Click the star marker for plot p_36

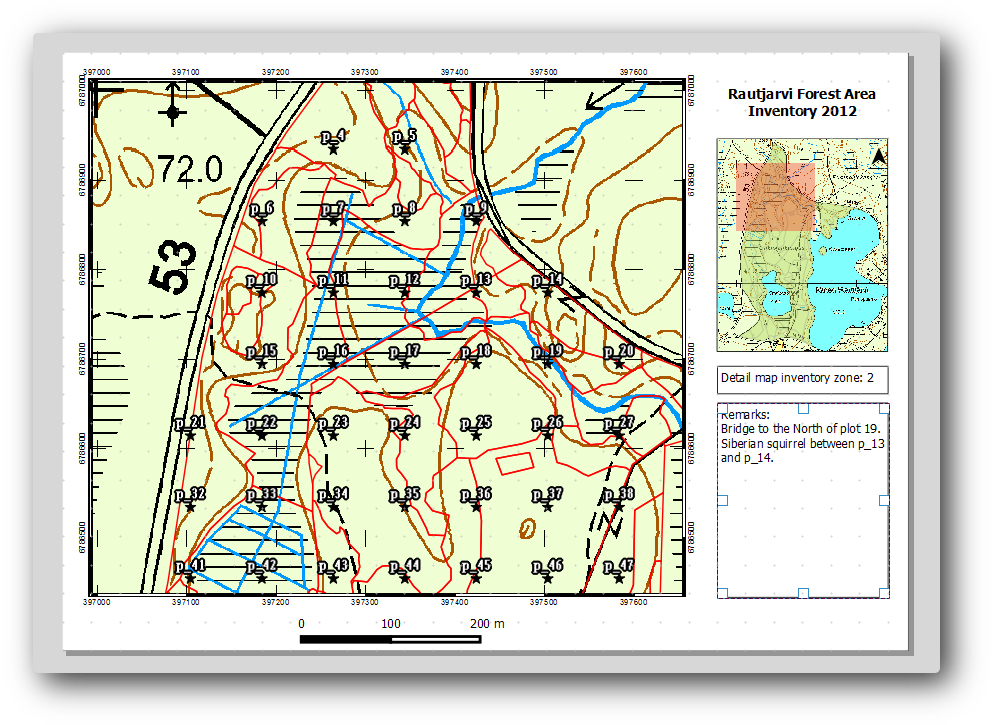pos(476,507)
